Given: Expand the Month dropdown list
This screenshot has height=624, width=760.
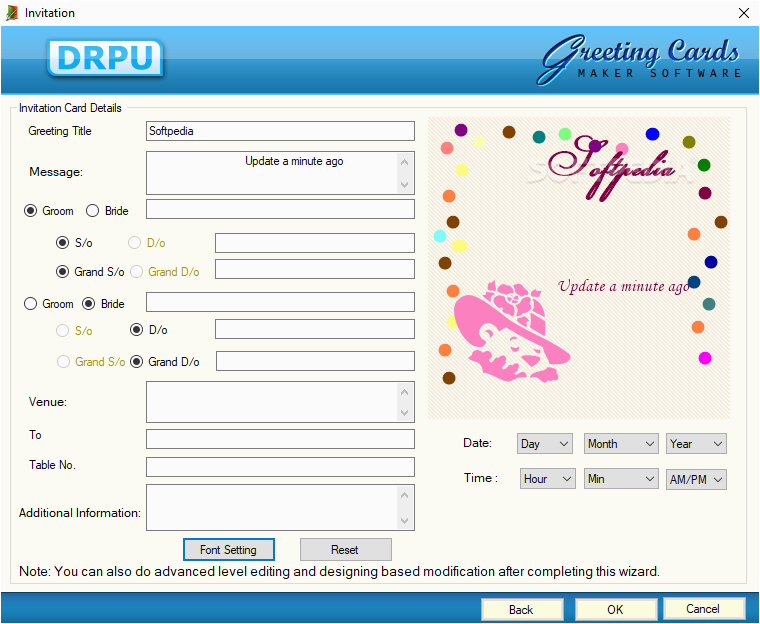Looking at the screenshot, I should [621, 444].
